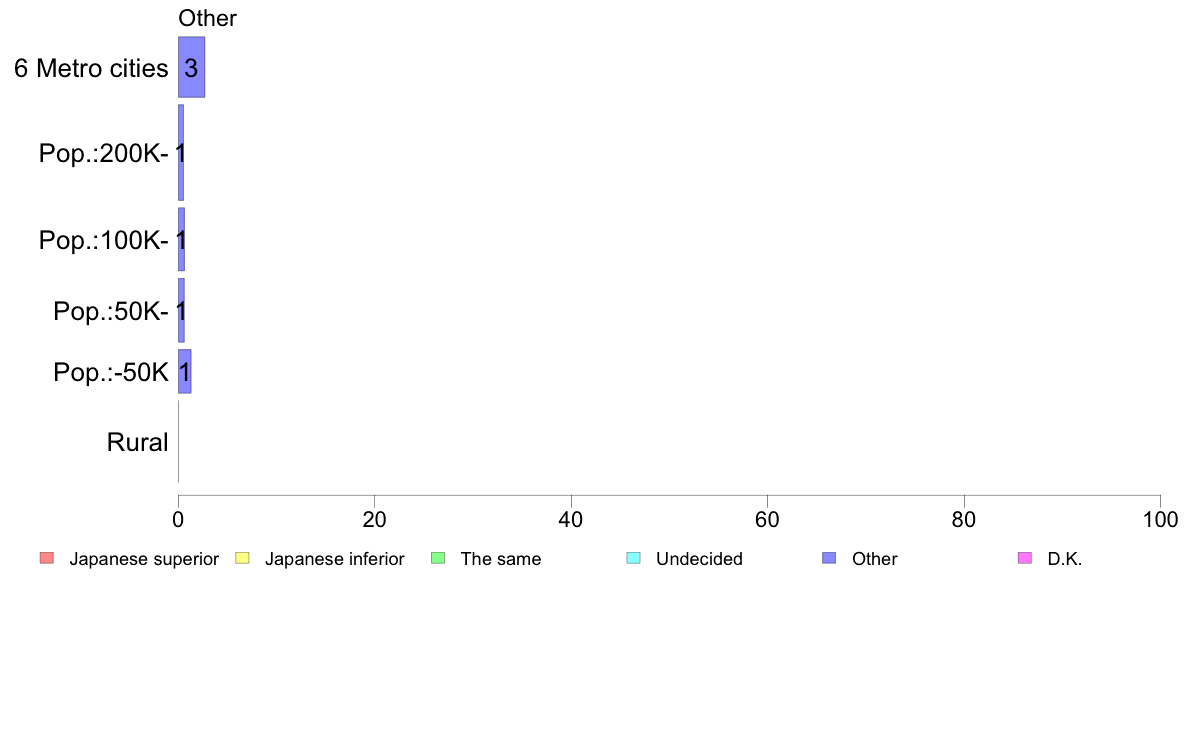This screenshot has height=736, width=1188.
Task: Click the Rural row label
Action: click(x=137, y=442)
